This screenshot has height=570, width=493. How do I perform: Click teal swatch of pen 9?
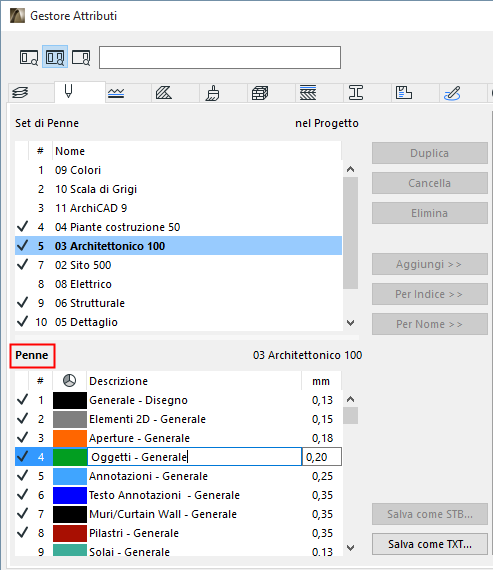coord(70,550)
